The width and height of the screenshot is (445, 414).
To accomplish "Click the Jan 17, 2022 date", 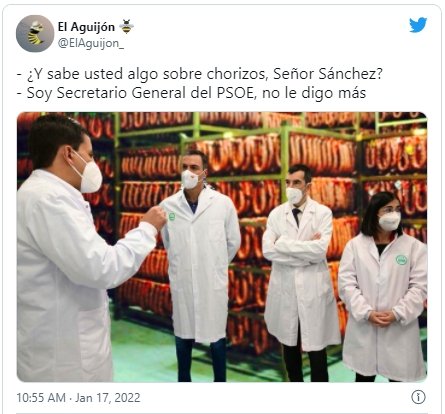I will click(108, 398).
